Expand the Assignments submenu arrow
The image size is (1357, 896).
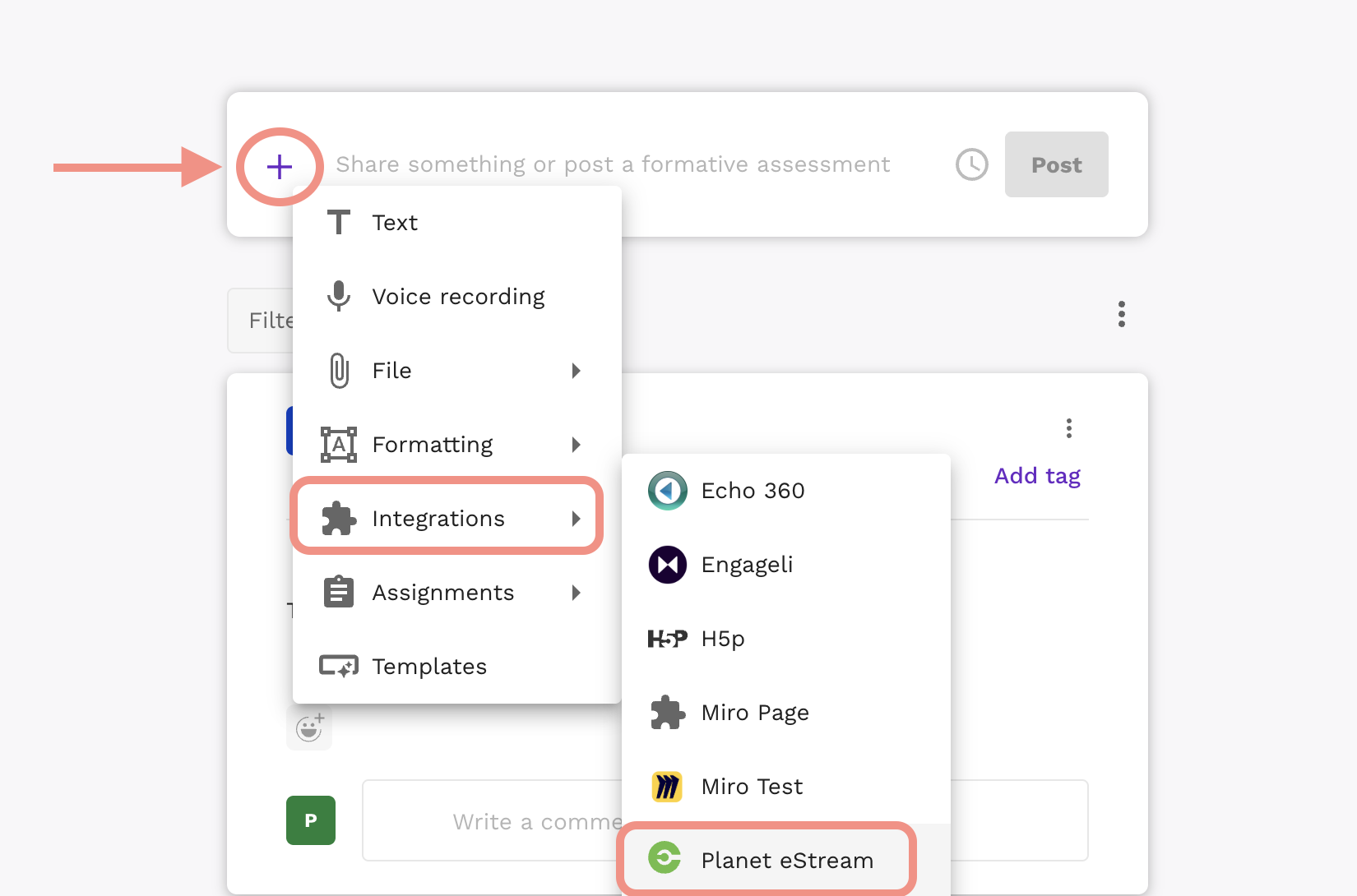[x=577, y=593]
